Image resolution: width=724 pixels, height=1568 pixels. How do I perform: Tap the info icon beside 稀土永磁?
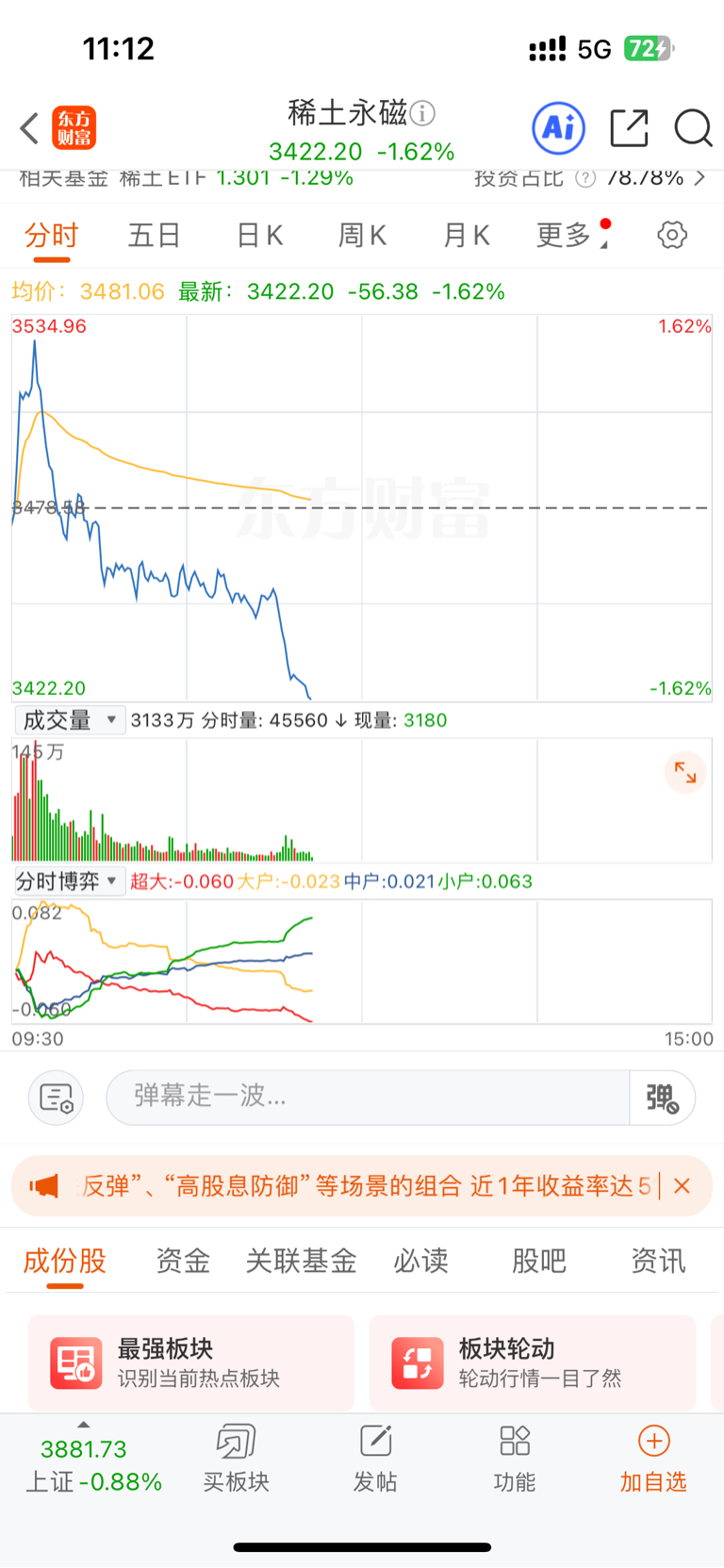pos(423,114)
